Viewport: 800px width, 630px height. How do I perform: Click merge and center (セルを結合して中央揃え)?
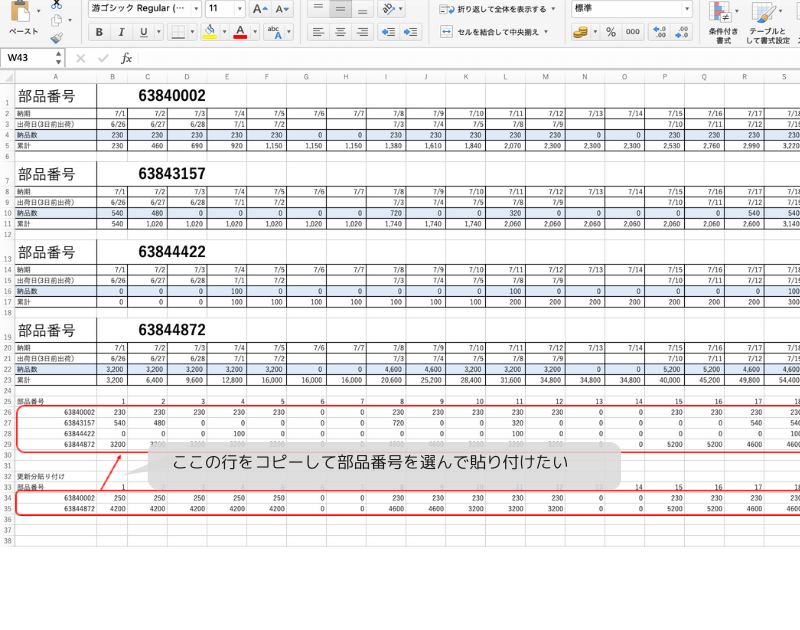498,32
